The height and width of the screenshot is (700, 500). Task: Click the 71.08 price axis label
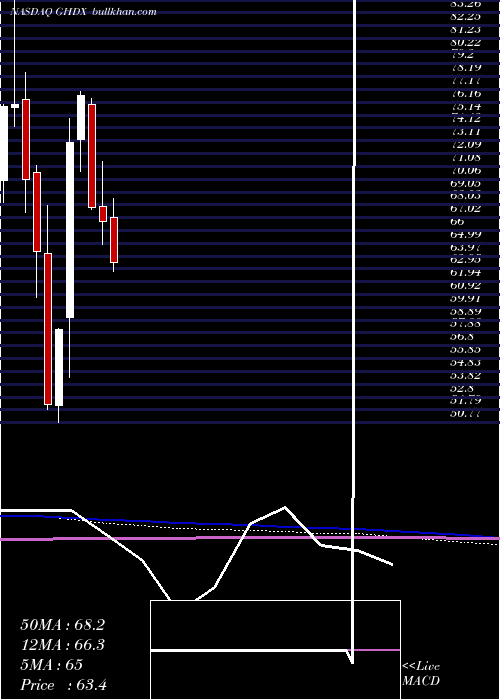coord(466,157)
